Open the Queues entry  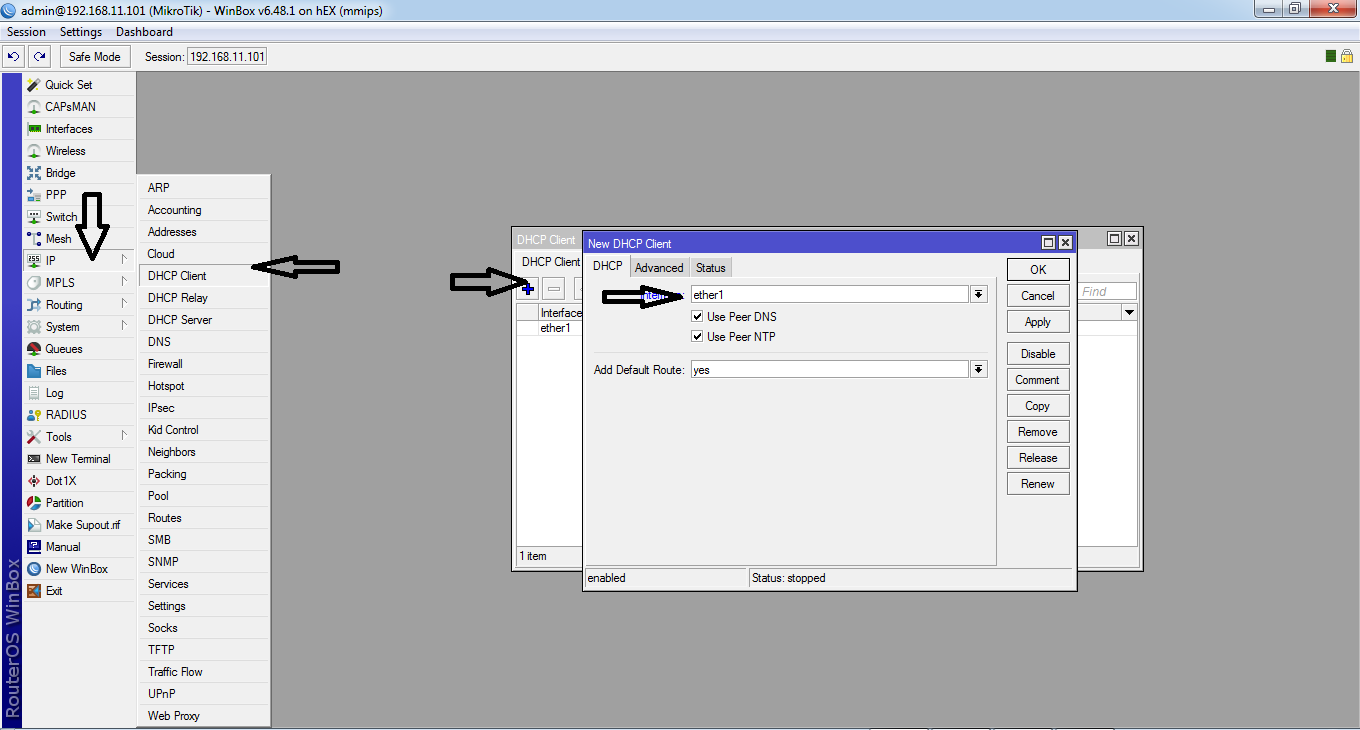pos(79,349)
